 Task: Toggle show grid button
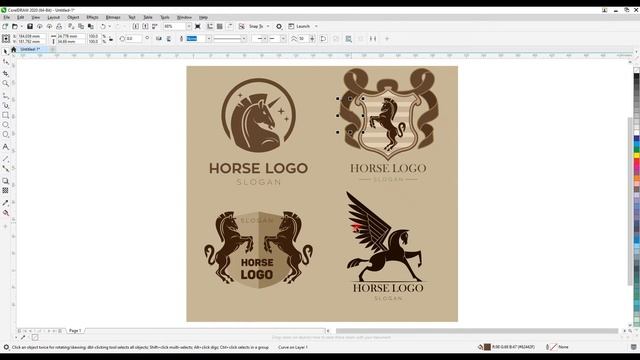coord(220,26)
